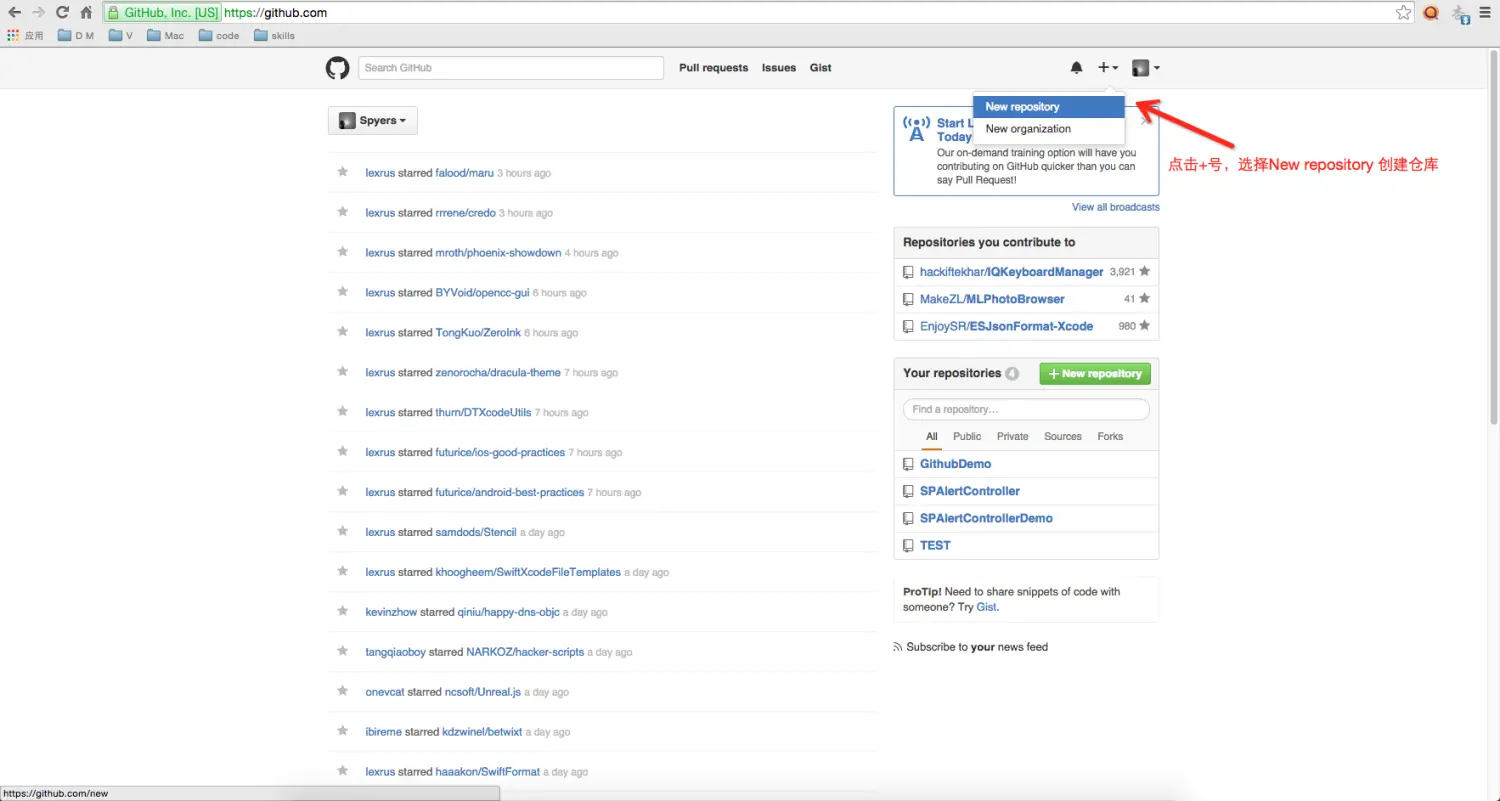Expand the Spyers account switcher
This screenshot has width=1500, height=801.
[373, 120]
